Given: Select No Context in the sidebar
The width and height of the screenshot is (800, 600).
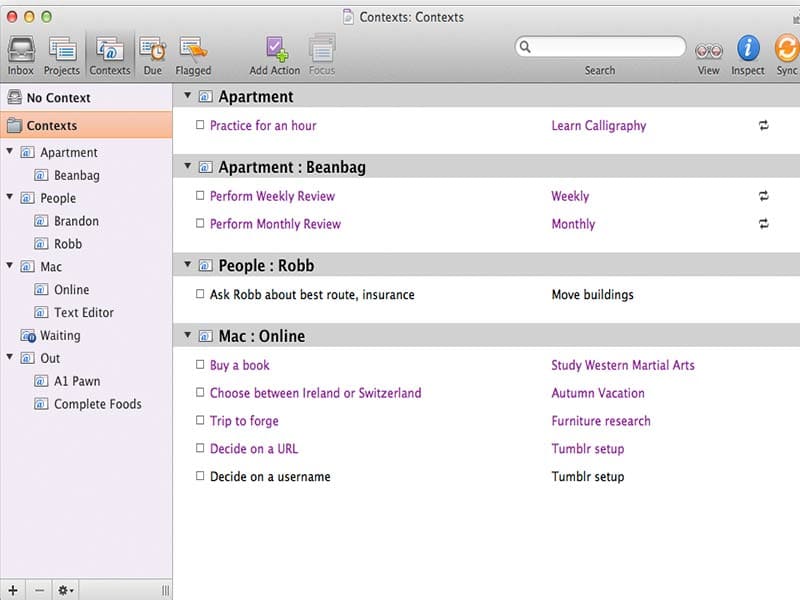Looking at the screenshot, I should tap(60, 97).
